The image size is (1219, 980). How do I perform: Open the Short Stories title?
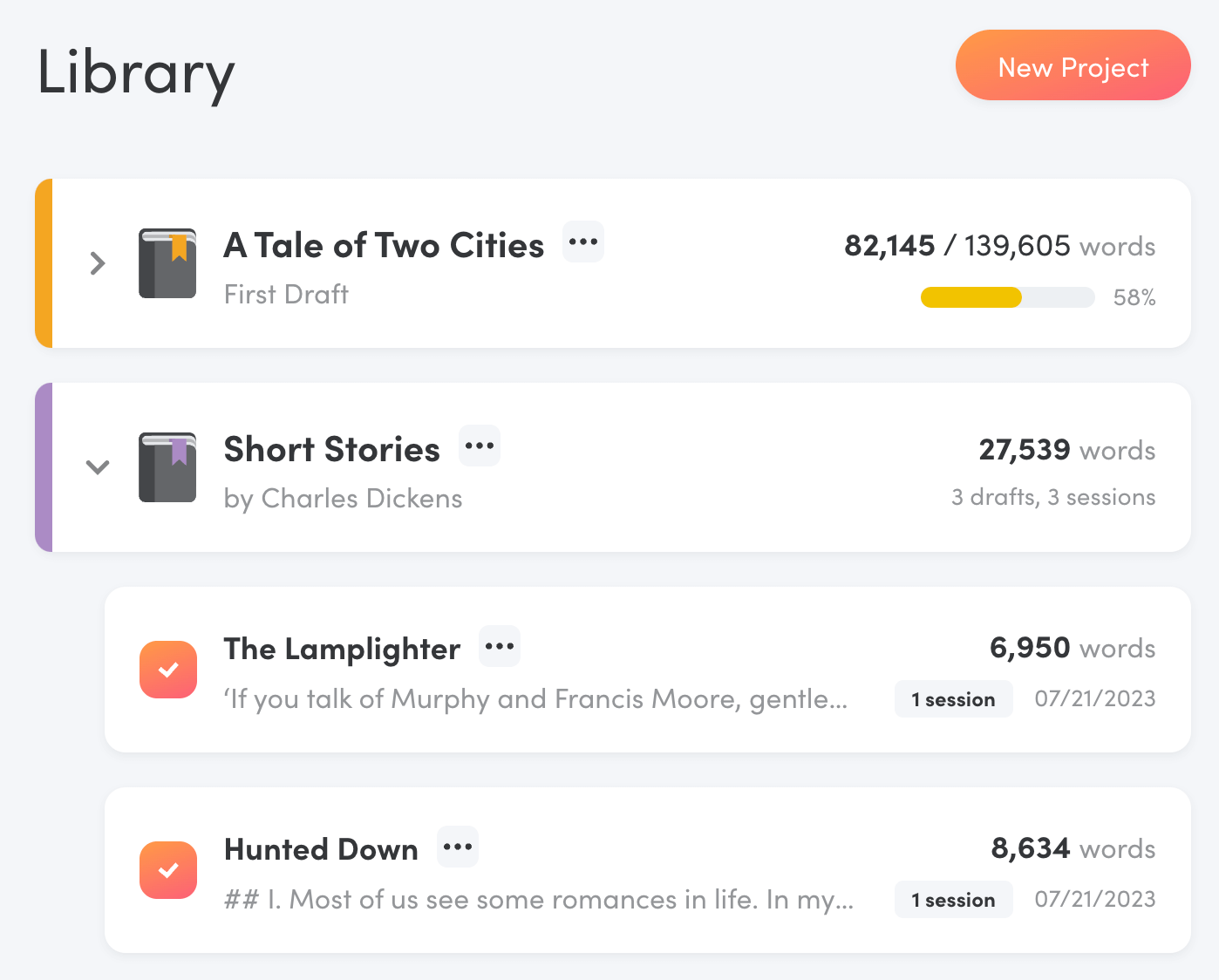[331, 450]
